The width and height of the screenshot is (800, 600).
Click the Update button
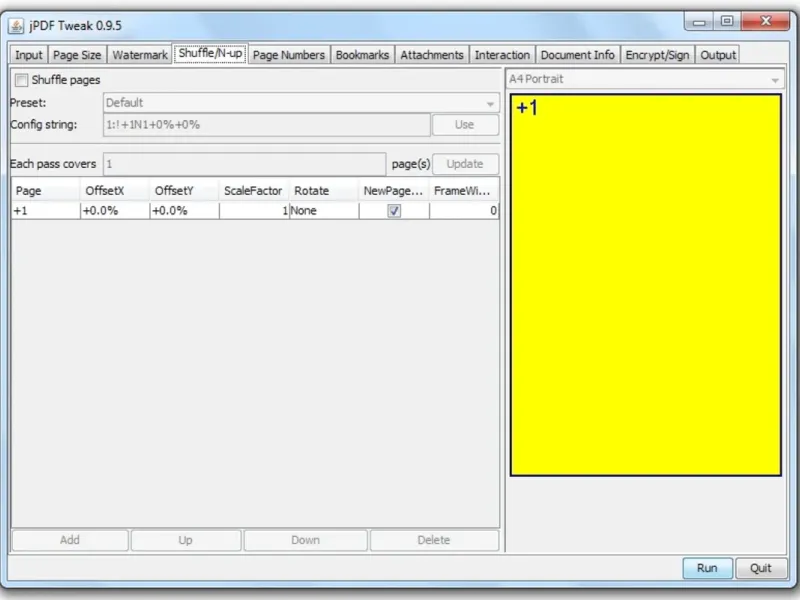click(465, 164)
